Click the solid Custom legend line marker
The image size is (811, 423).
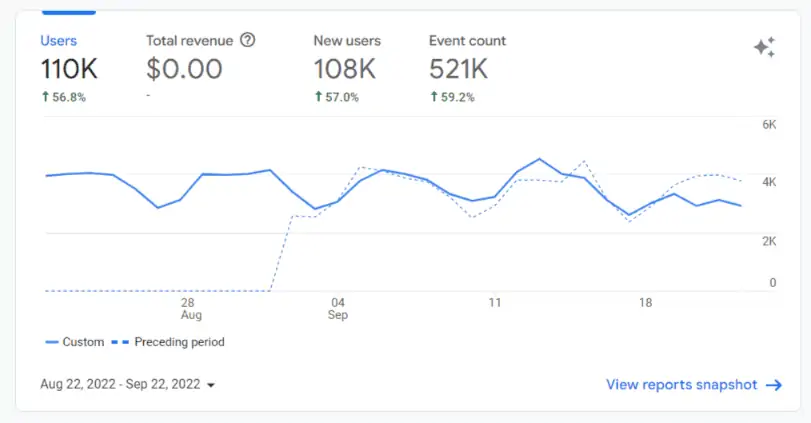coord(52,342)
